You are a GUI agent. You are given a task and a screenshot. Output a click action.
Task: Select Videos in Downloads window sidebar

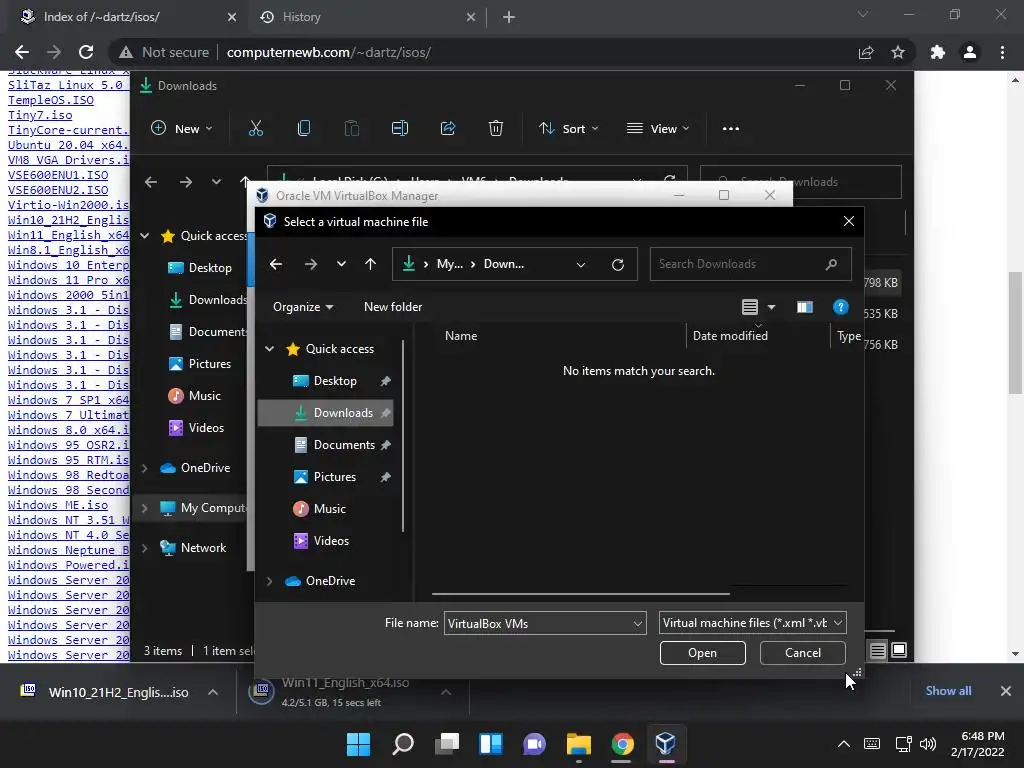click(206, 428)
